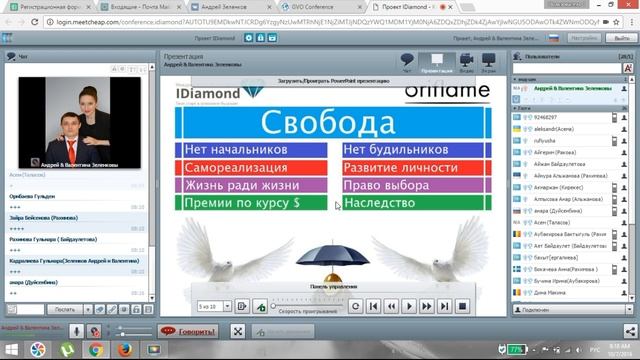Viewport: 640px width, 360px height.
Task: Switch to the Входящие - Почта Mail browser tab
Action: [142, 7]
